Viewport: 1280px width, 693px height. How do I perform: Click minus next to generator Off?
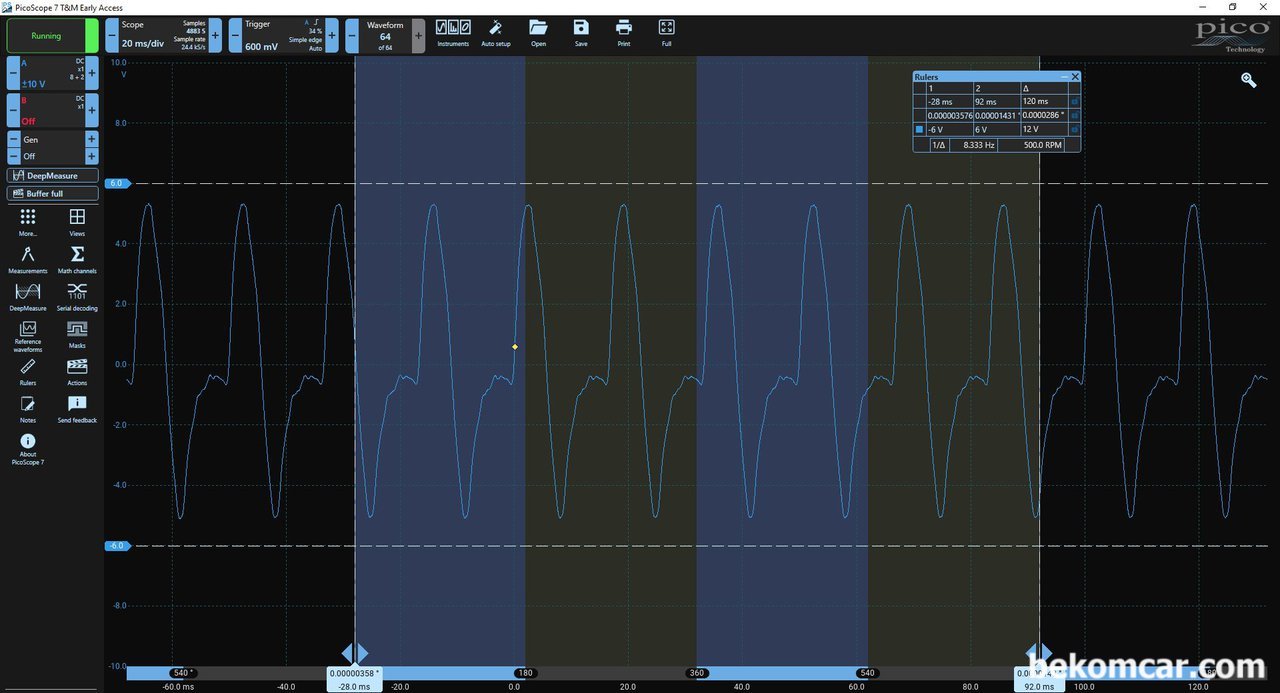[x=14, y=156]
